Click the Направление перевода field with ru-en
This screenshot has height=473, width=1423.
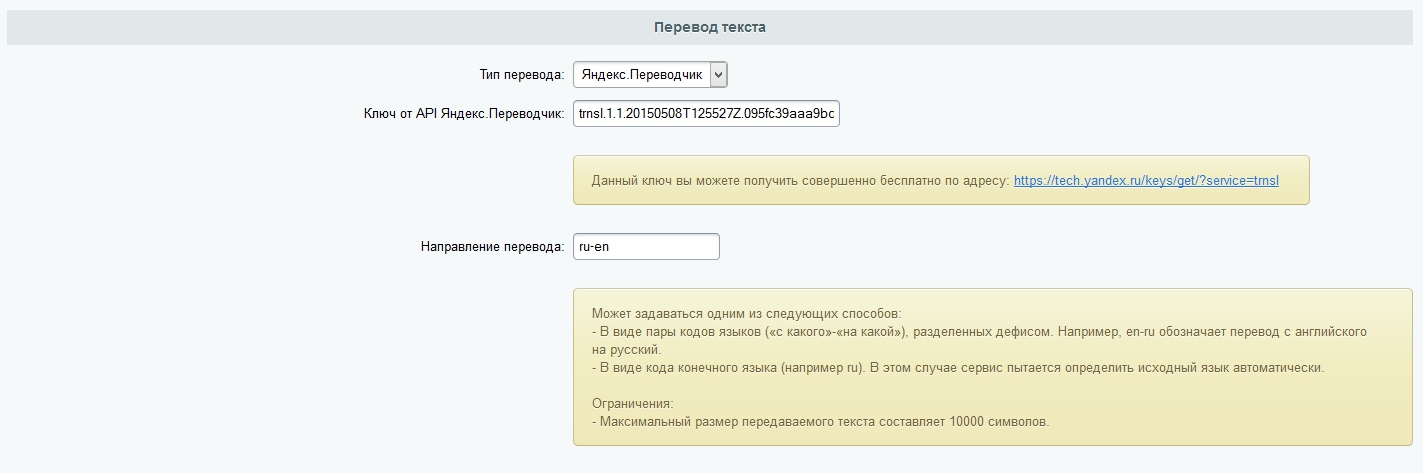[646, 246]
